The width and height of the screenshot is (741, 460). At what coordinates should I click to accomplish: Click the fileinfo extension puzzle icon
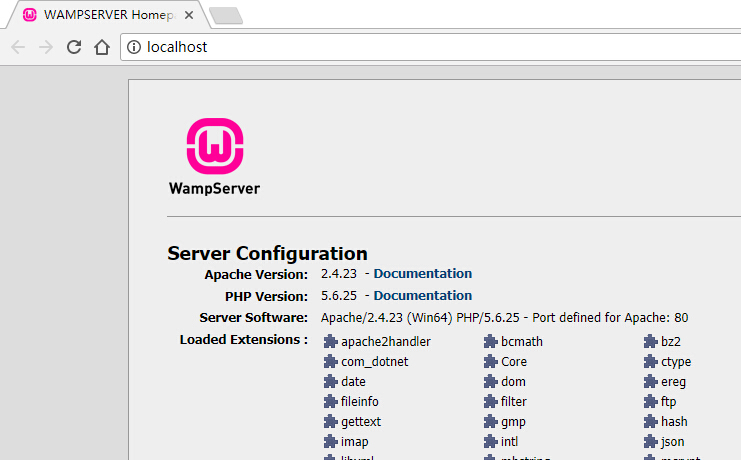coord(330,401)
